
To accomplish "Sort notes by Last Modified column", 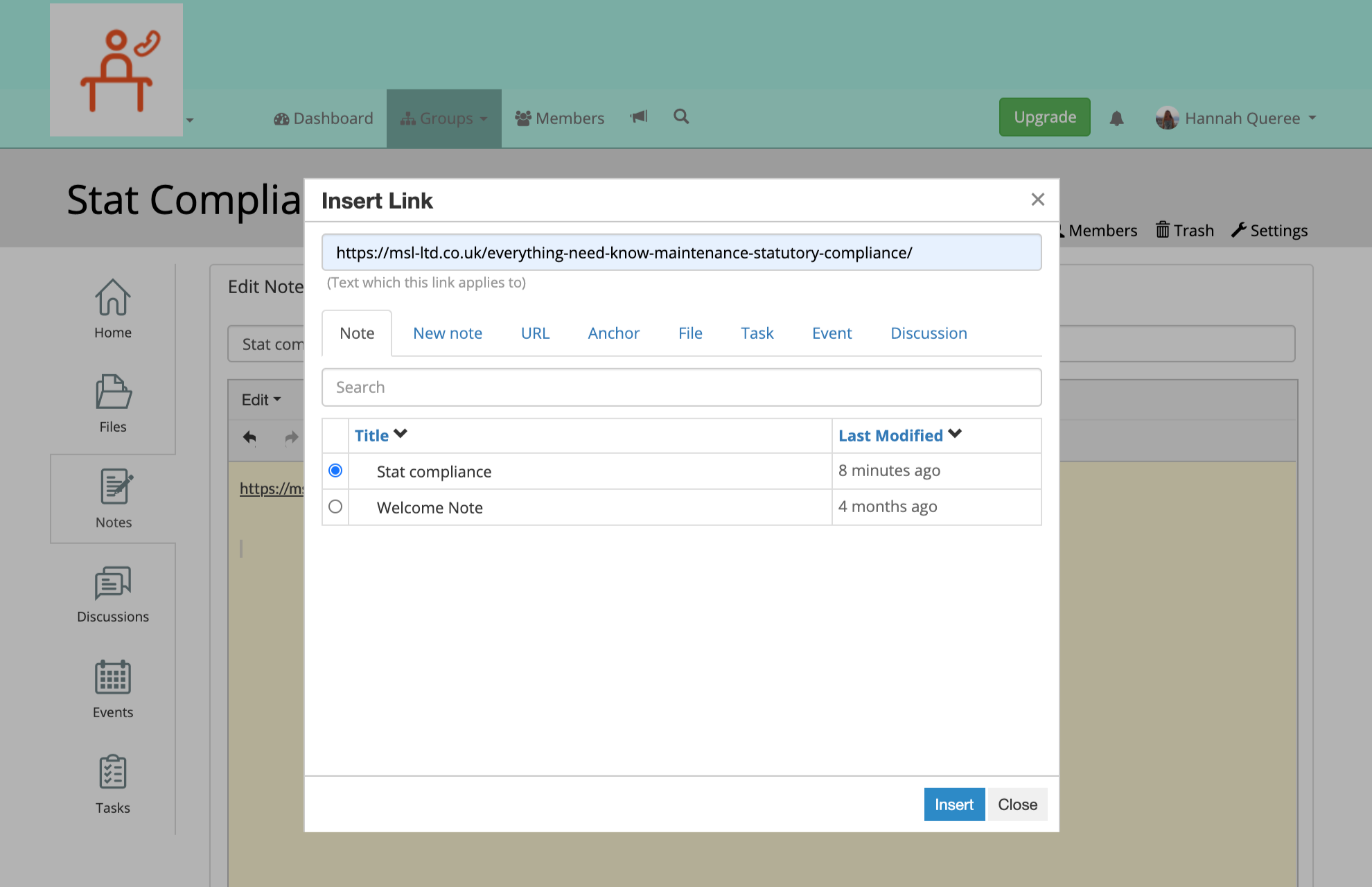I will coord(899,435).
